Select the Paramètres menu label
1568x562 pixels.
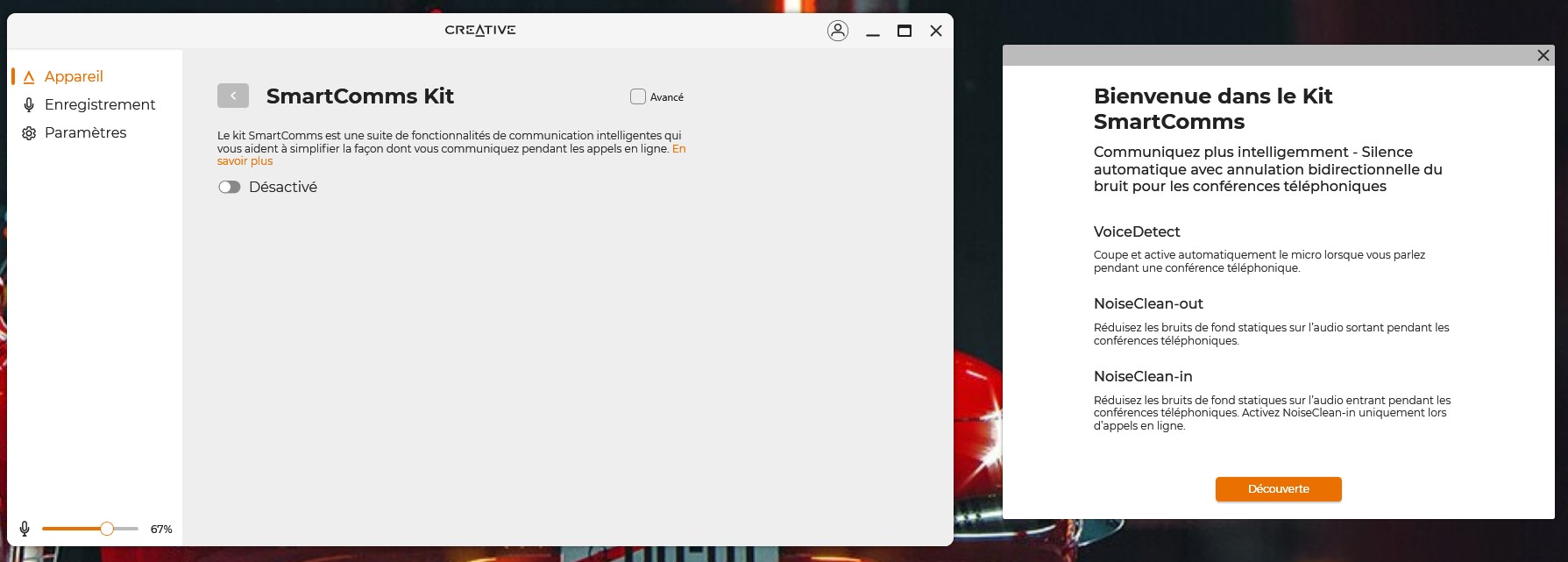(x=85, y=133)
